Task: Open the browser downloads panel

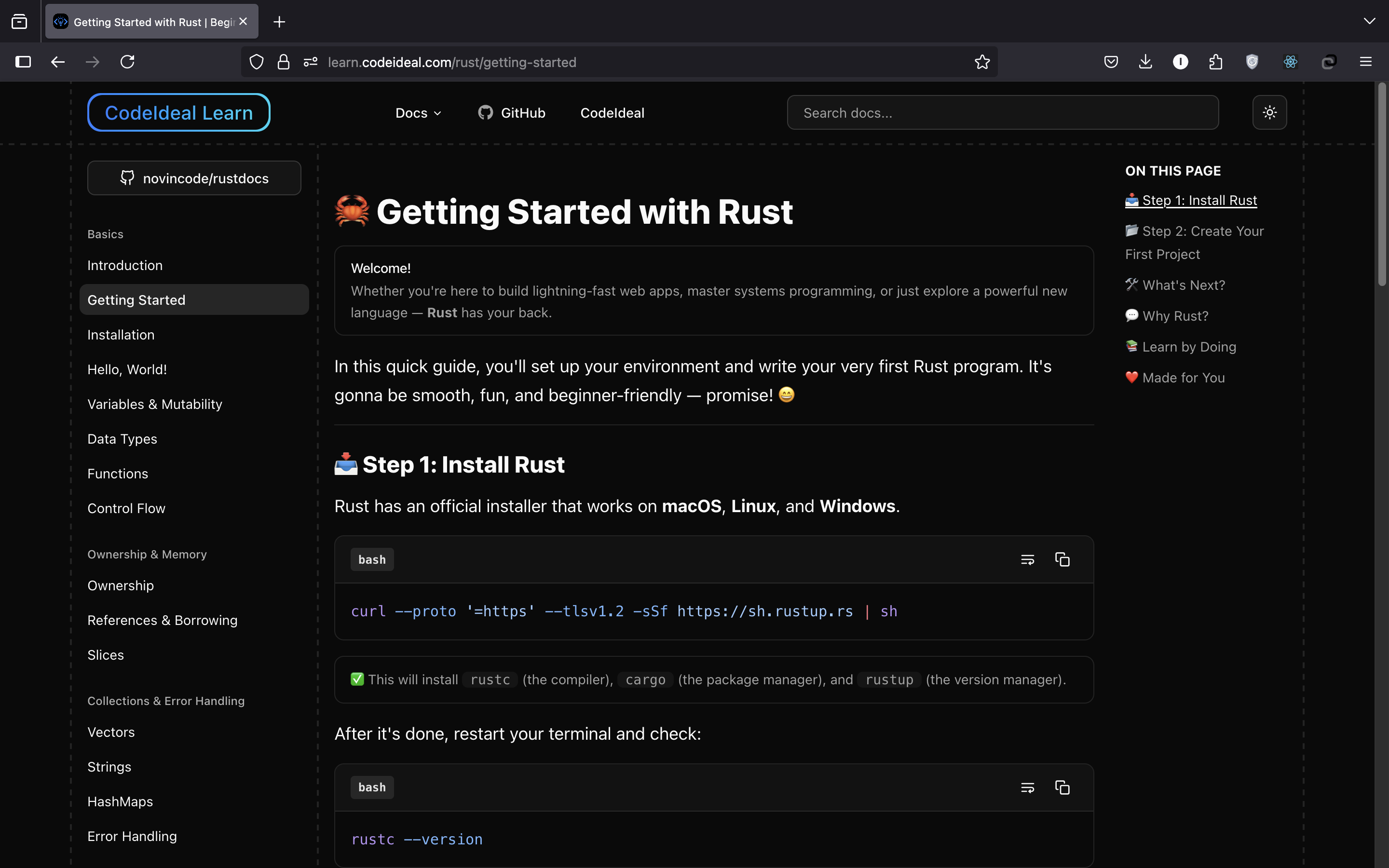Action: coord(1145,62)
